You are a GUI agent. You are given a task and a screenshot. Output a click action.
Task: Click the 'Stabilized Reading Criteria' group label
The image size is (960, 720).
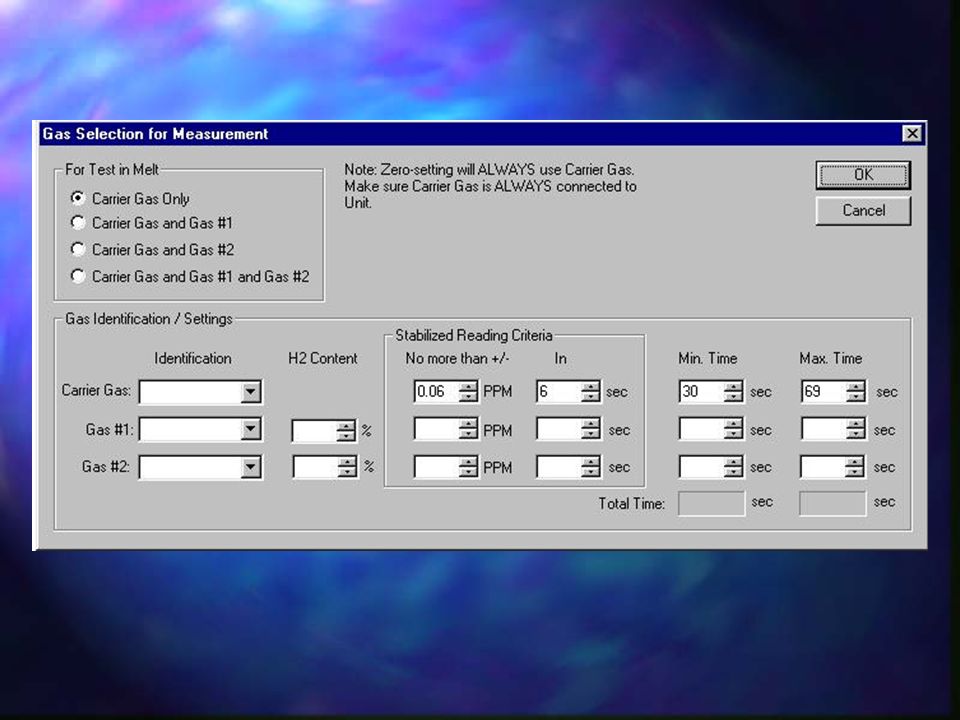pos(474,336)
